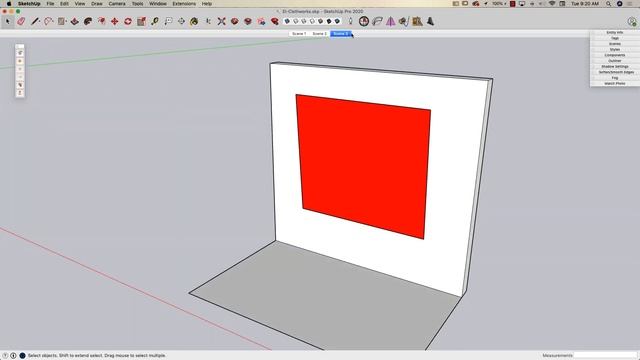Expand the Shadow Settings panel
Image resolution: width=640 pixels, height=360 pixels.
click(x=615, y=67)
